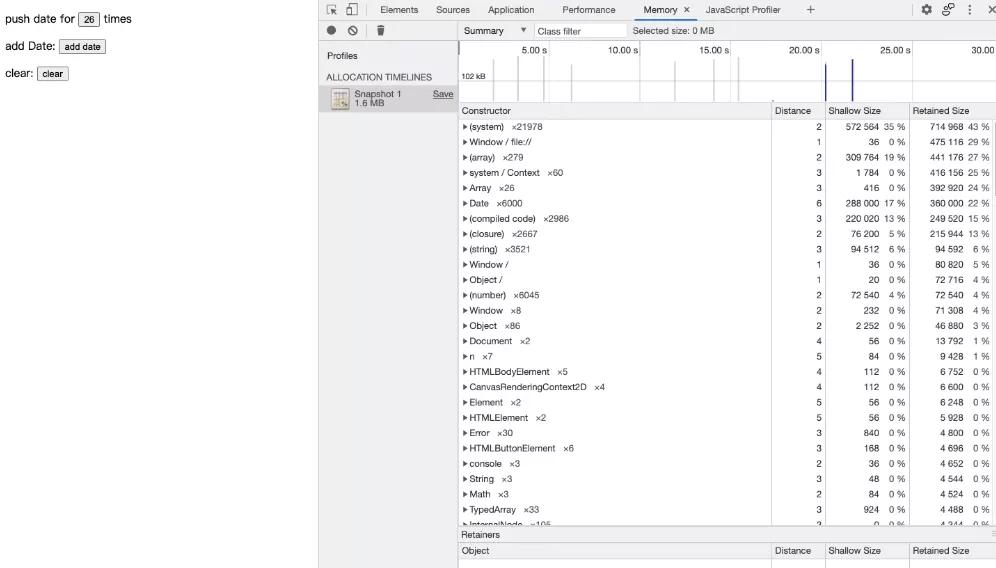
Task: Select the Memory tab
Action: (660, 10)
